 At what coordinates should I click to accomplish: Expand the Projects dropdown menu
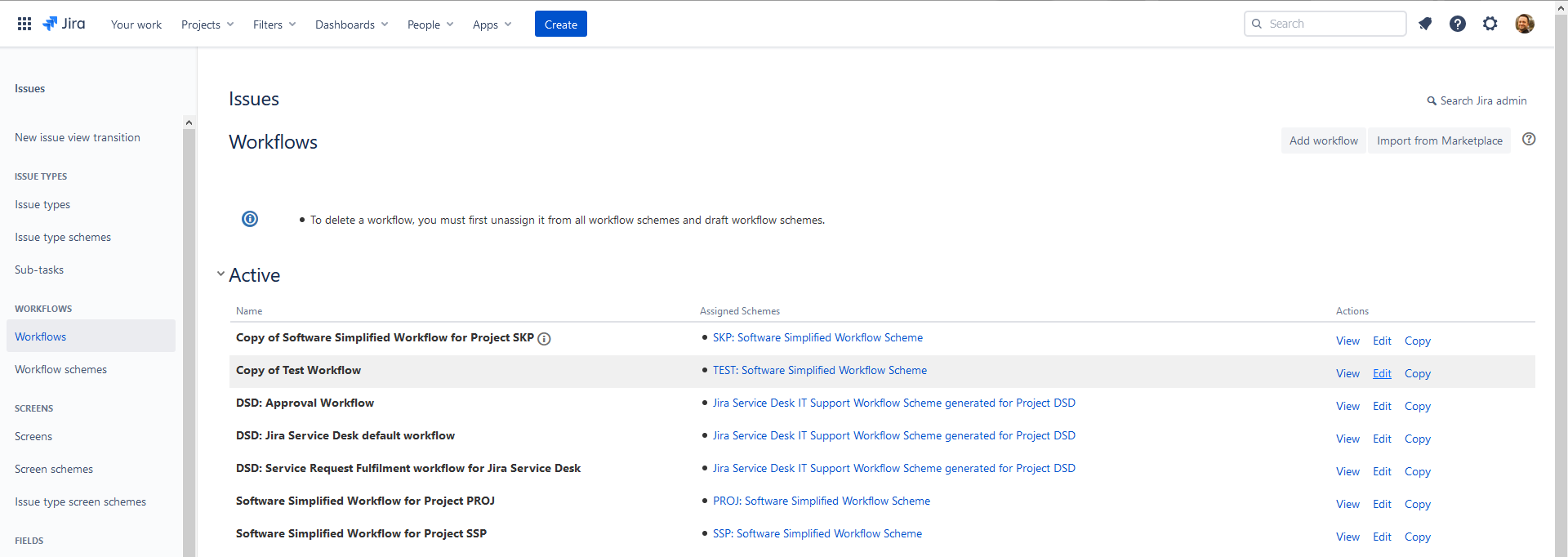(x=207, y=25)
